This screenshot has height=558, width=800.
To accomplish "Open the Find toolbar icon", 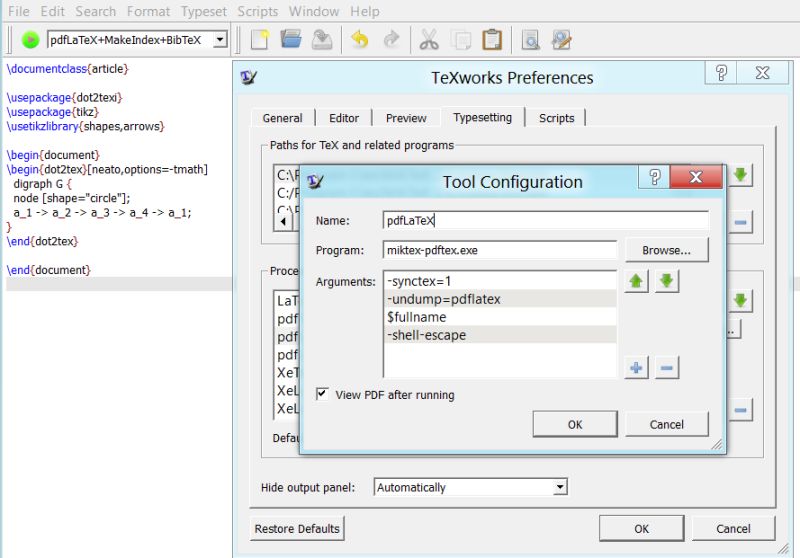I will (530, 40).
